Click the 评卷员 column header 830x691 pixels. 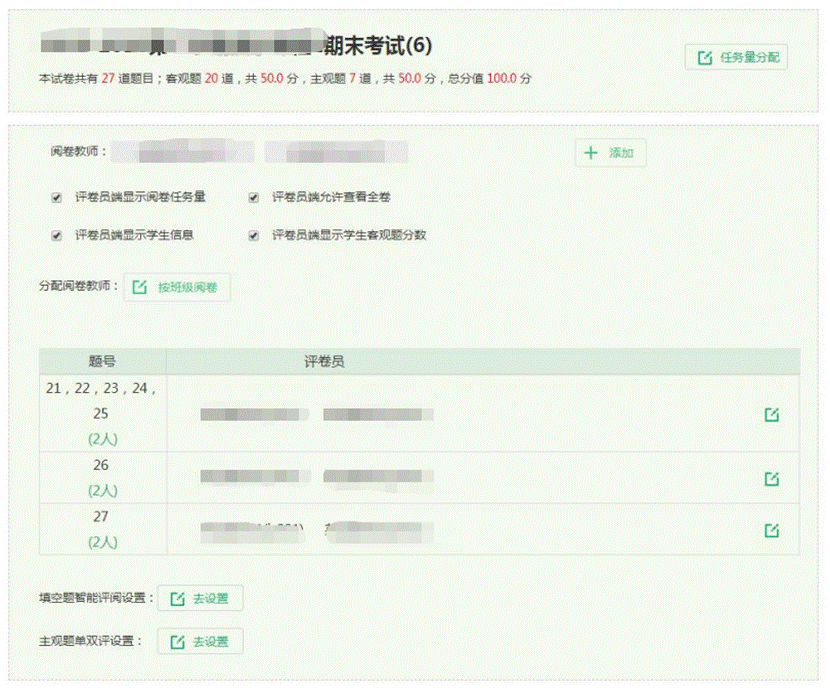tap(324, 361)
